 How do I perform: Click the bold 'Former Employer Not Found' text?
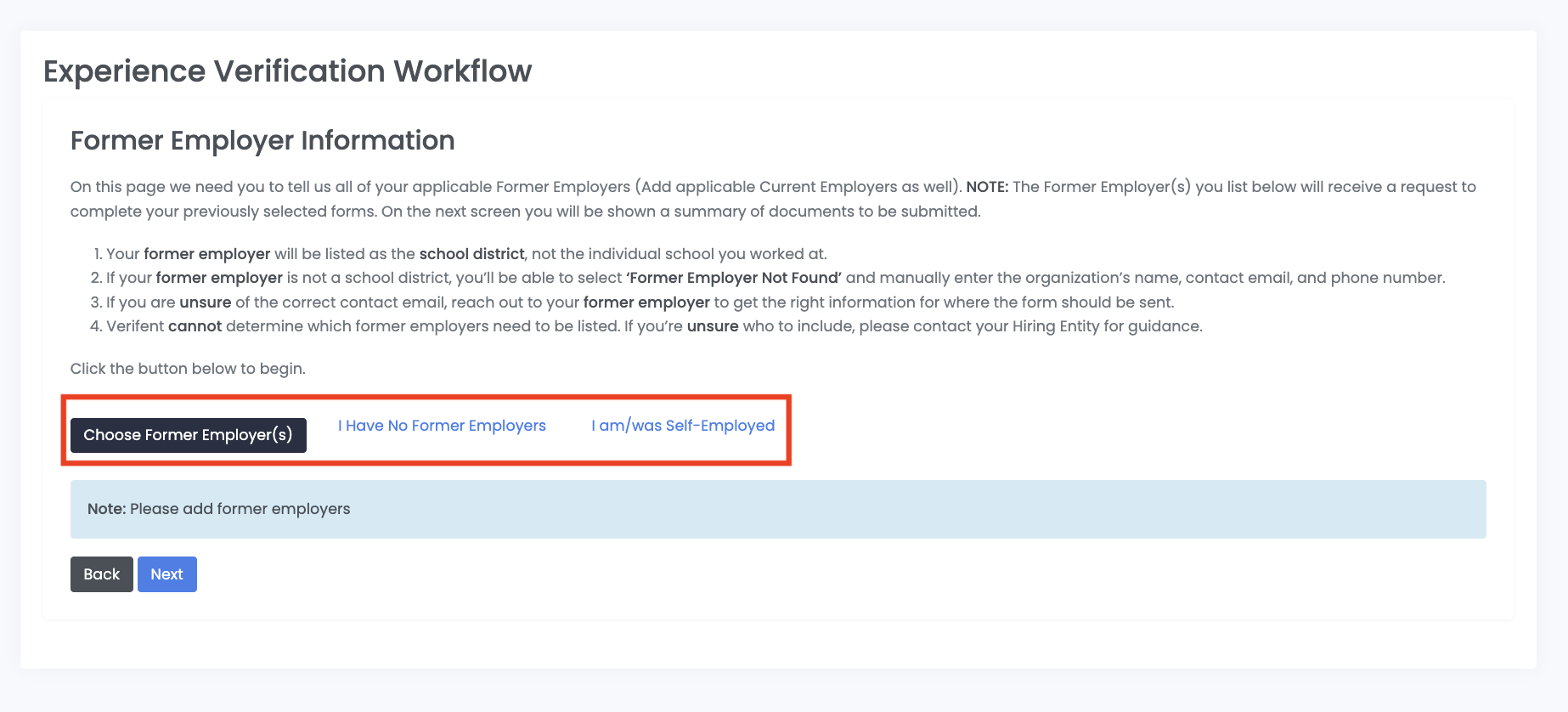[734, 278]
